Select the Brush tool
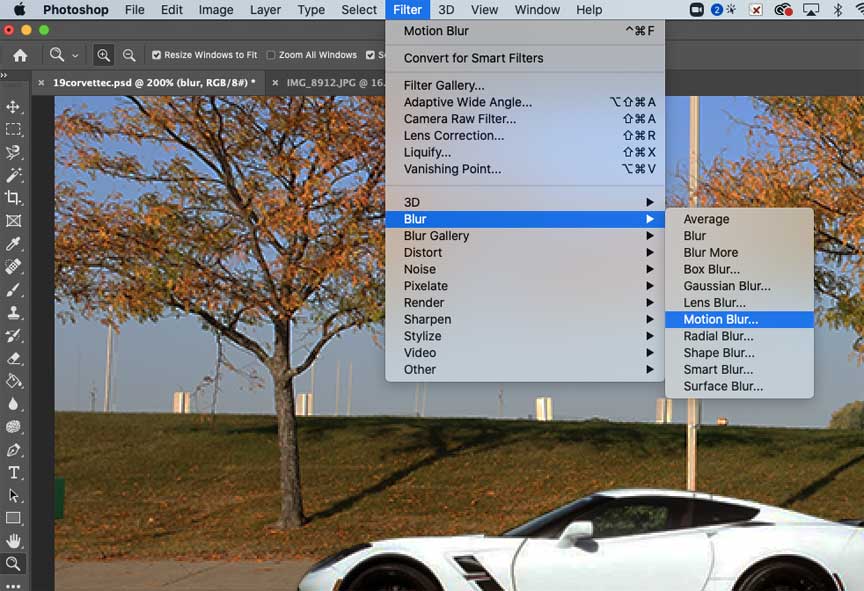 (13, 290)
